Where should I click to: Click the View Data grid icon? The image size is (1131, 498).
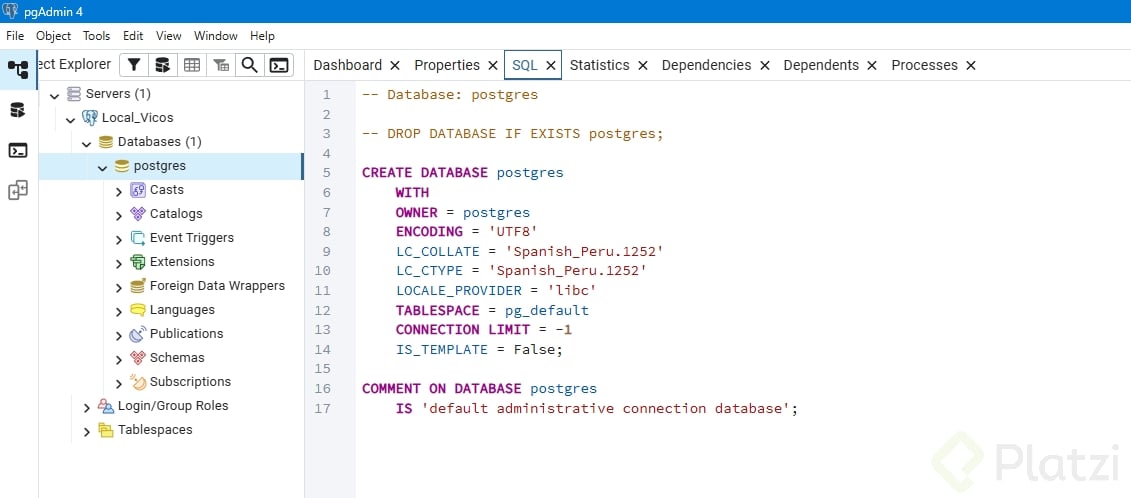pyautogui.click(x=192, y=65)
